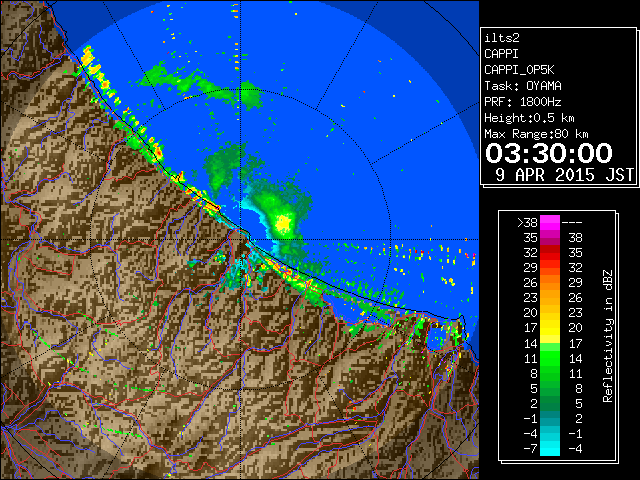Pick the orange swatch between 26 and 29
This screenshot has width=640, height=480.
[550, 283]
